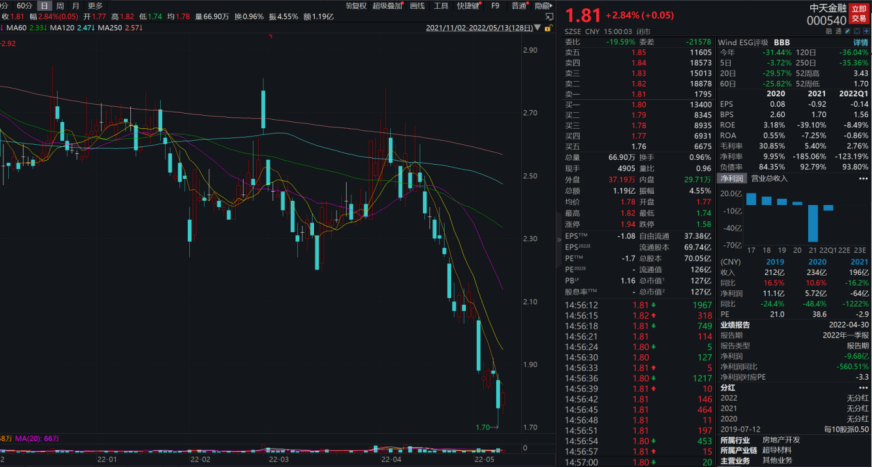This screenshot has width=872, height=468.
Task: Click 立即交易 red trade button
Action: (x=859, y=13)
